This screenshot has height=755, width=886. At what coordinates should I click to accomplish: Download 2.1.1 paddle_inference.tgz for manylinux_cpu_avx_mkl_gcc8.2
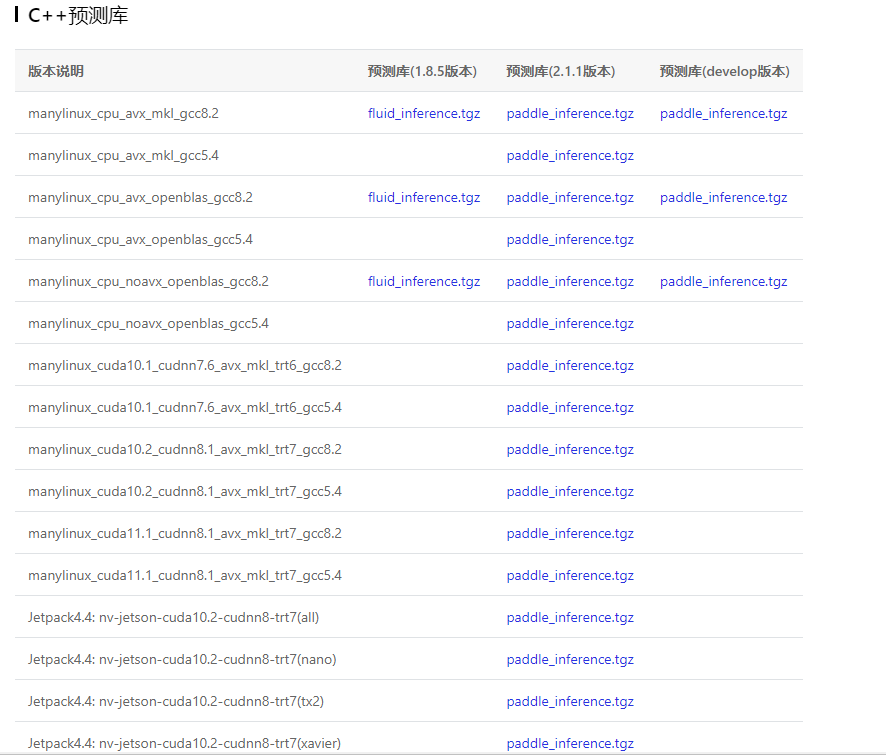(x=570, y=114)
